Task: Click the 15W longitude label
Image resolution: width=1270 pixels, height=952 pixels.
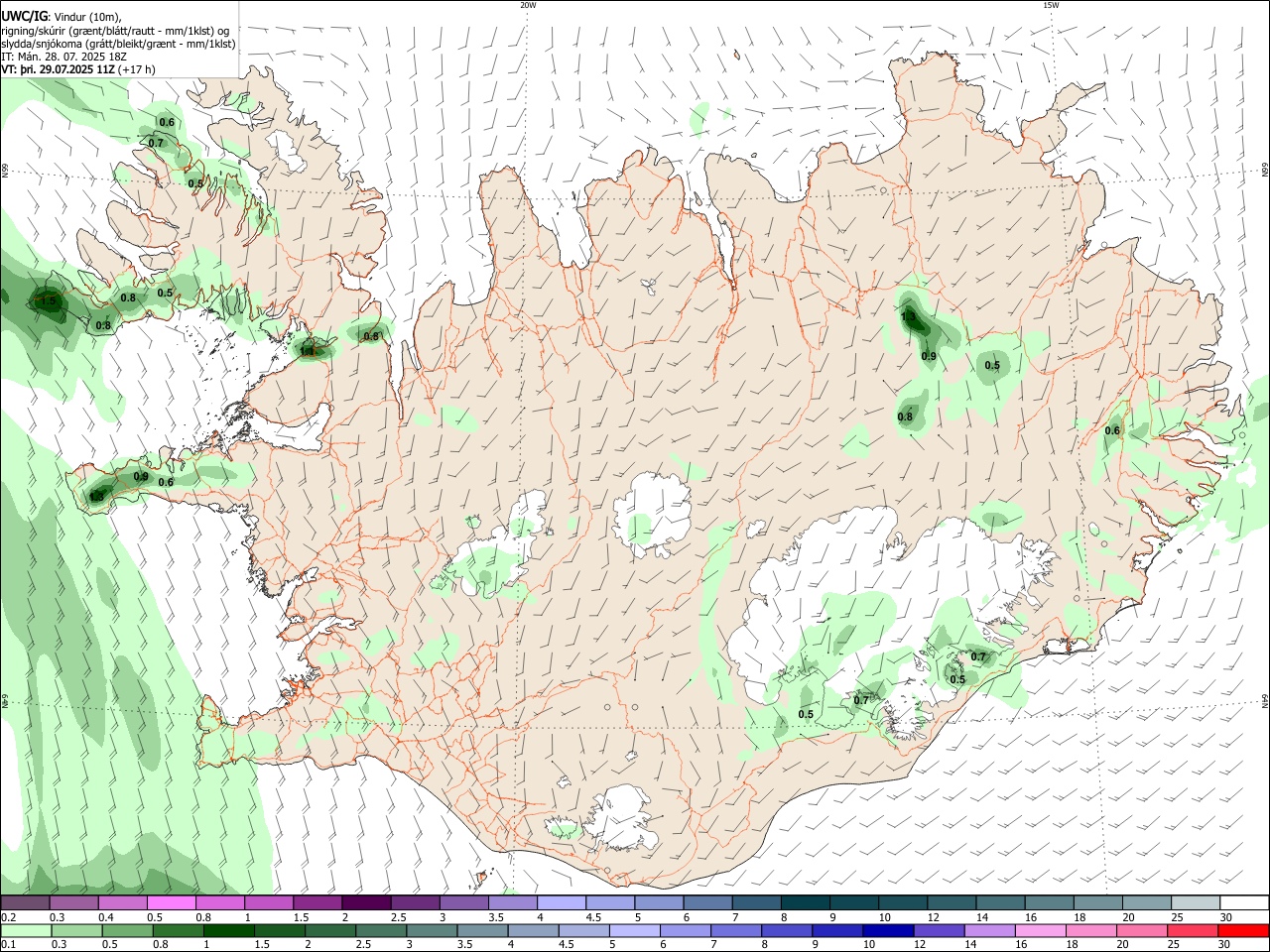Action: [x=1051, y=5]
